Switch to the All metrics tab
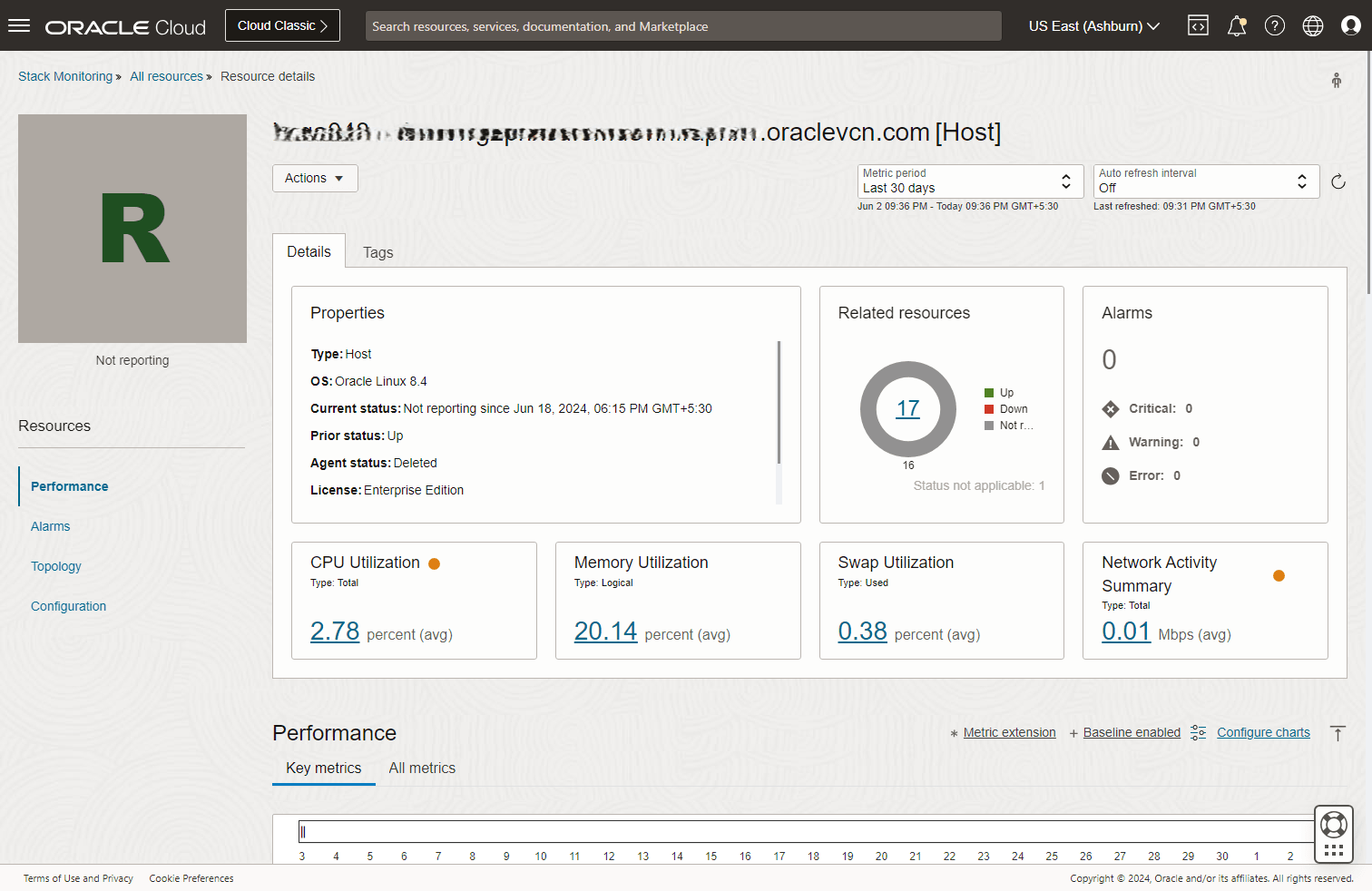 (x=422, y=768)
